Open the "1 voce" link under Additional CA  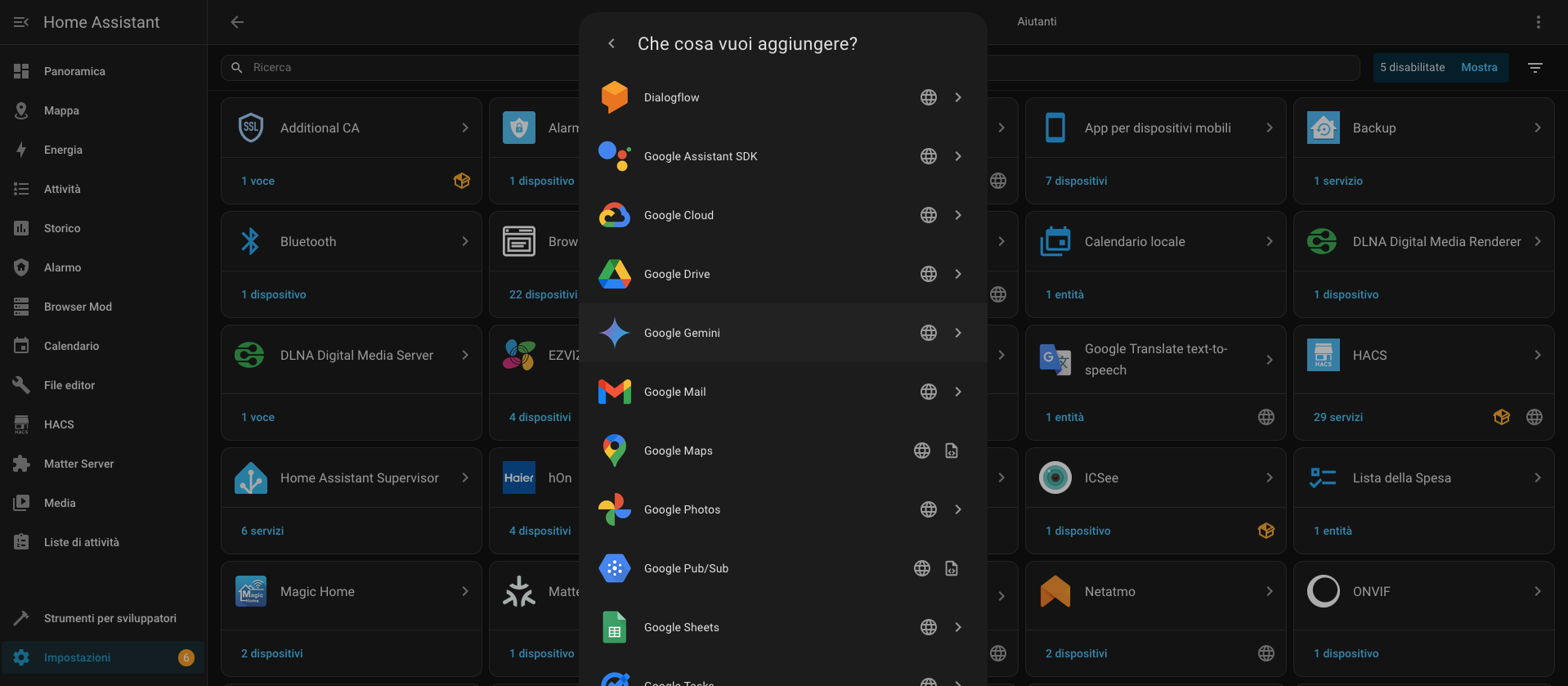pyautogui.click(x=258, y=181)
